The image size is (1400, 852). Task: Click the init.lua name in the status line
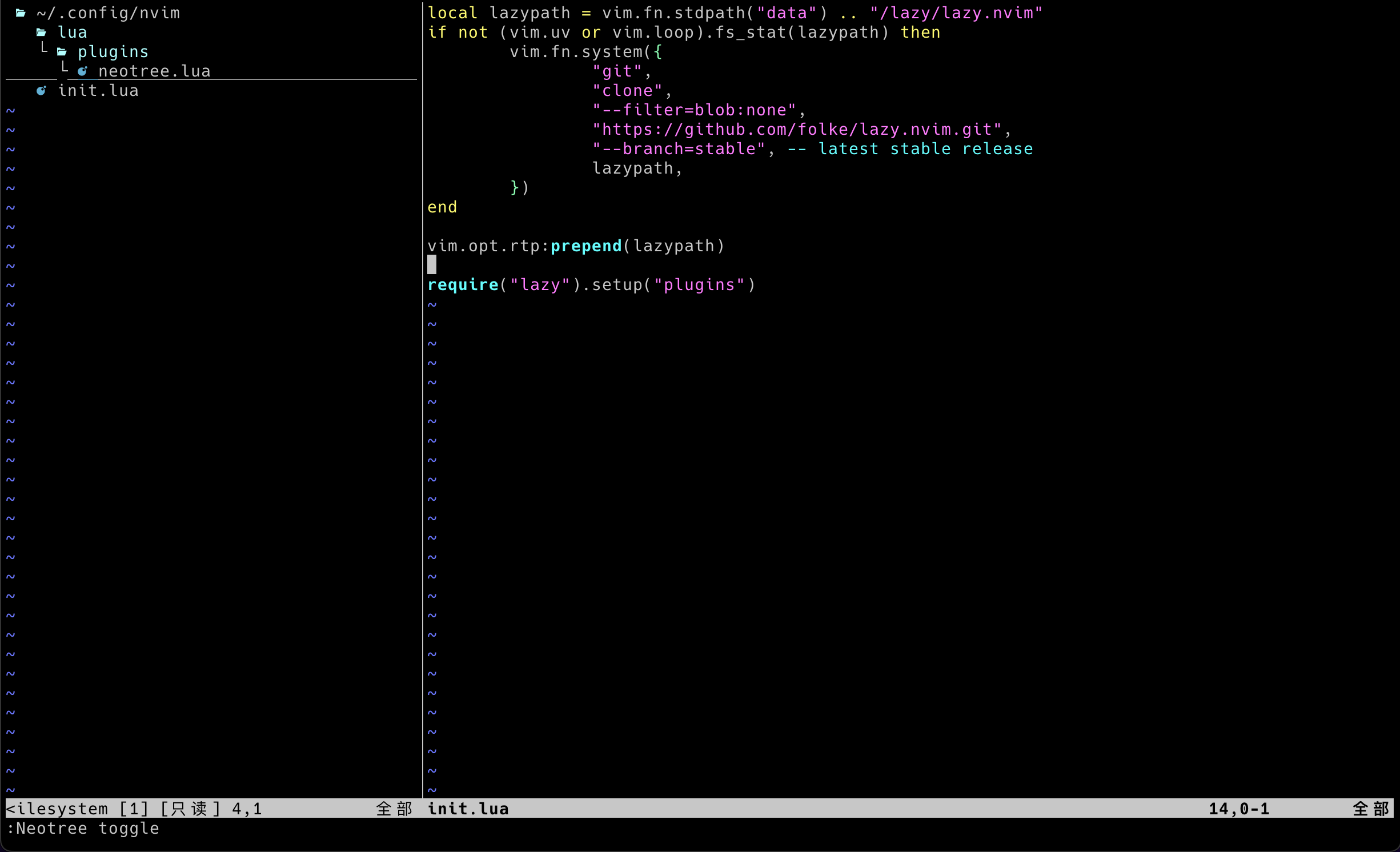(468, 809)
